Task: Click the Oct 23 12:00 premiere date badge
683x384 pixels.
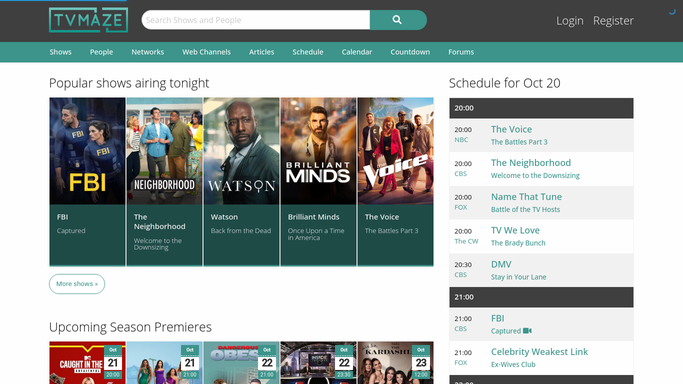Action: 421,362
